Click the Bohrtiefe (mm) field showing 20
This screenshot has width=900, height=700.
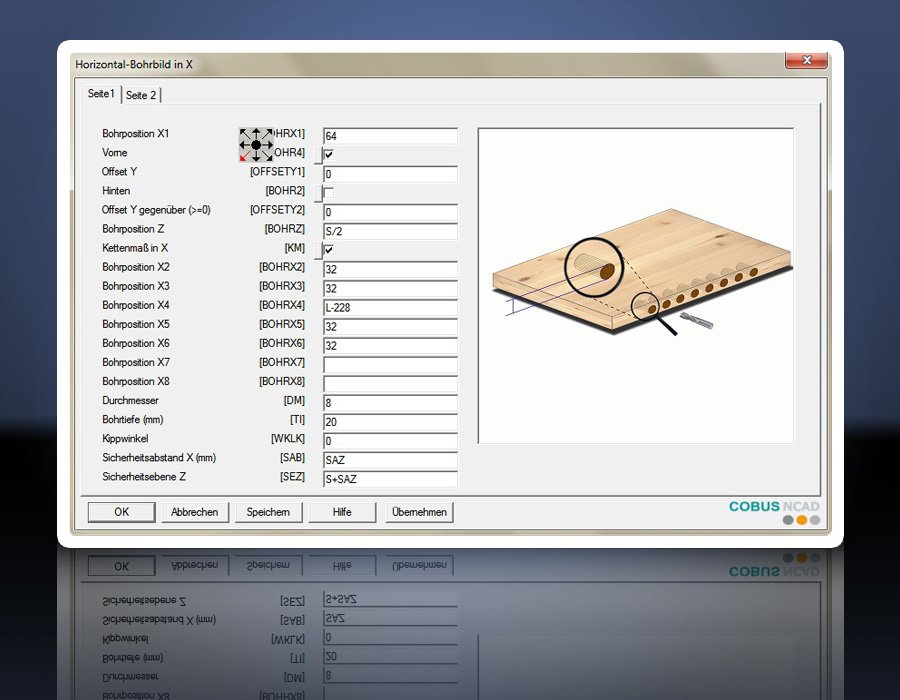tap(390, 422)
